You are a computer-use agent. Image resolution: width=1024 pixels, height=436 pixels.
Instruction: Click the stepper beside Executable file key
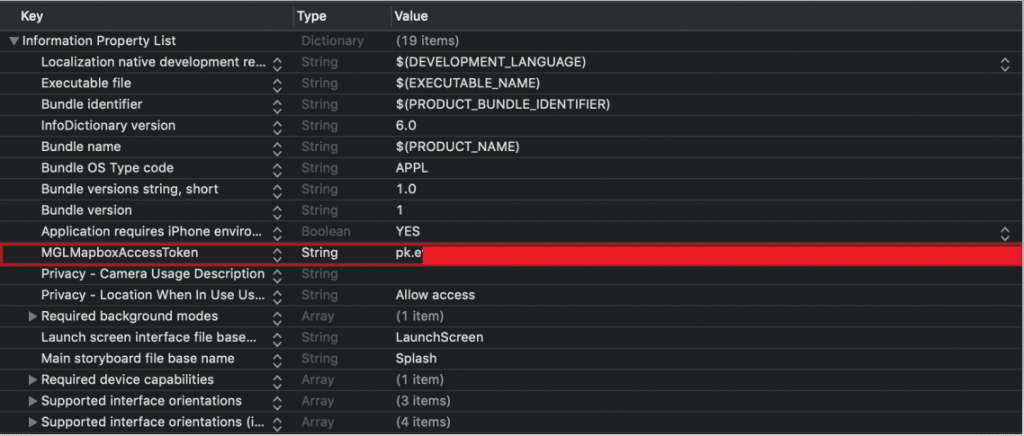277,84
